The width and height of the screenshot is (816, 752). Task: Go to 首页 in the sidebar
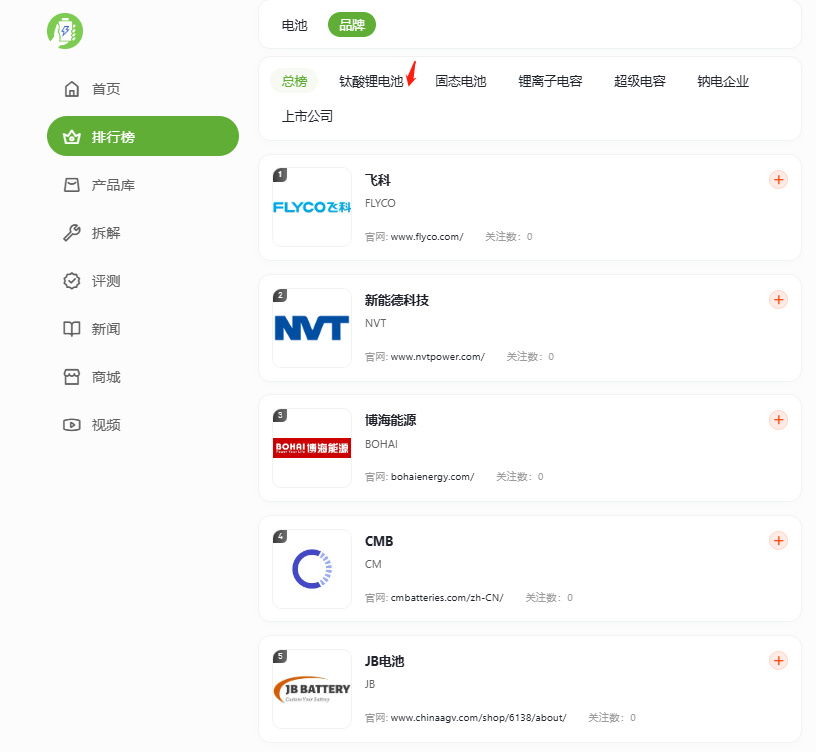[106, 89]
